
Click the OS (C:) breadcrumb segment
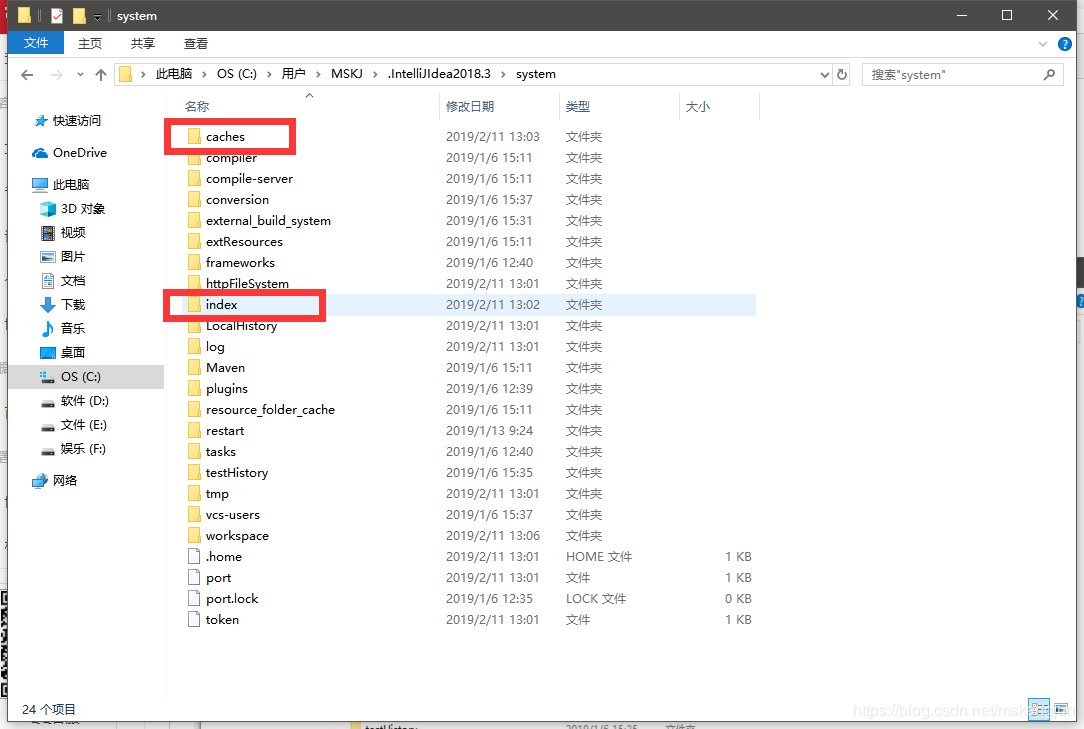[236, 74]
